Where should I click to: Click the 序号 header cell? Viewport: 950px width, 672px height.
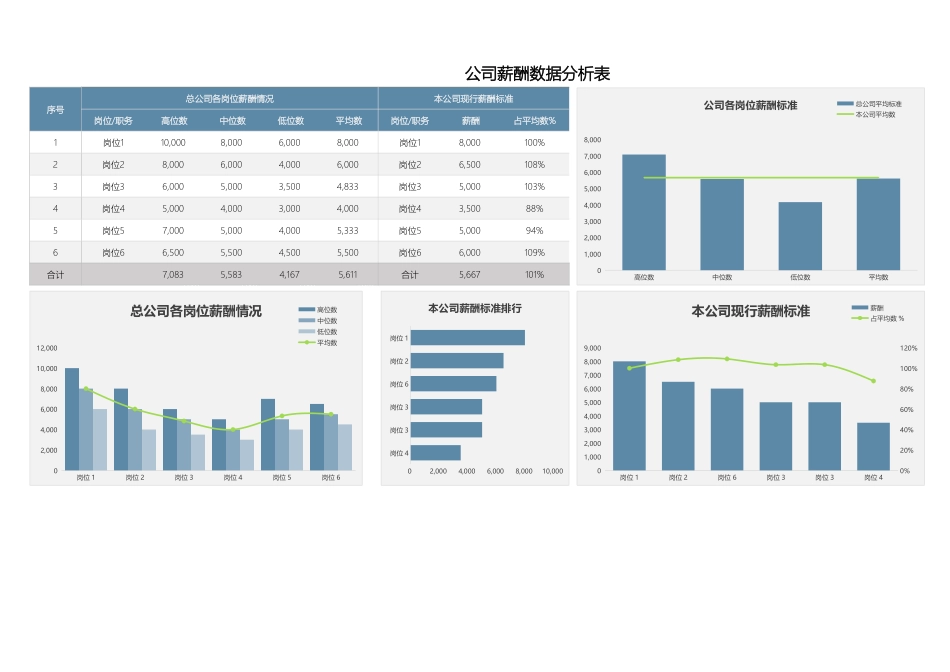[x=55, y=110]
